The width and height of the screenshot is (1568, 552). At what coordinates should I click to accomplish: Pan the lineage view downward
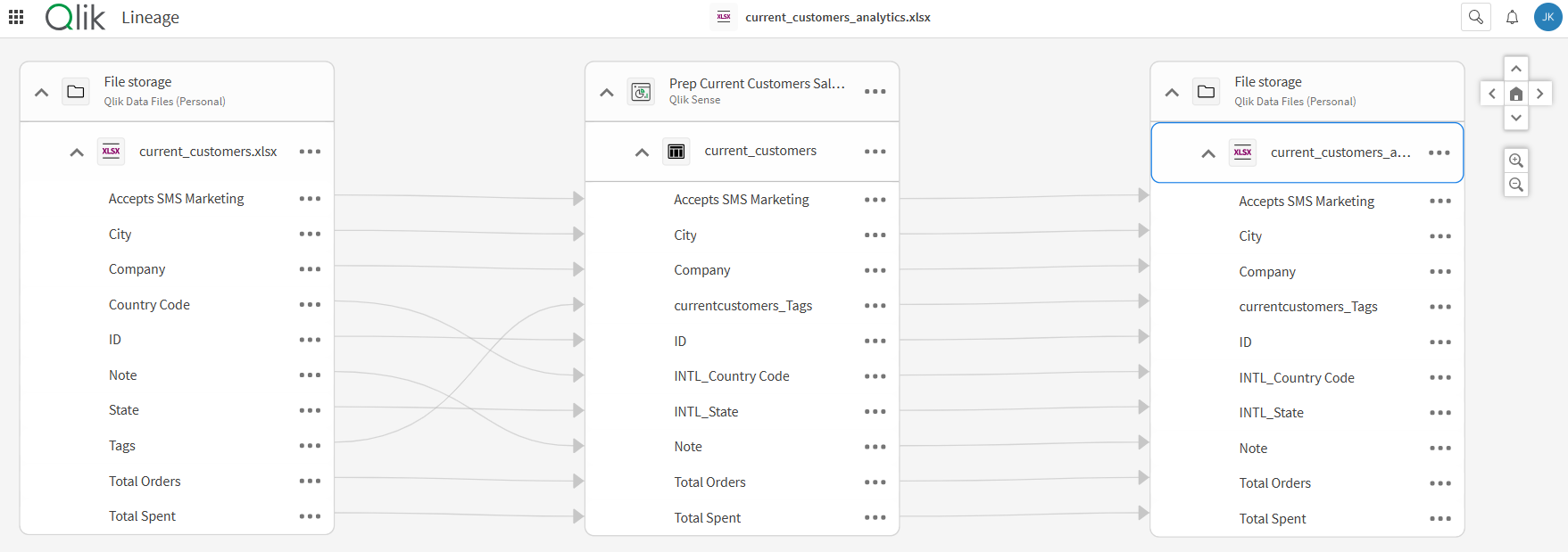point(1515,118)
